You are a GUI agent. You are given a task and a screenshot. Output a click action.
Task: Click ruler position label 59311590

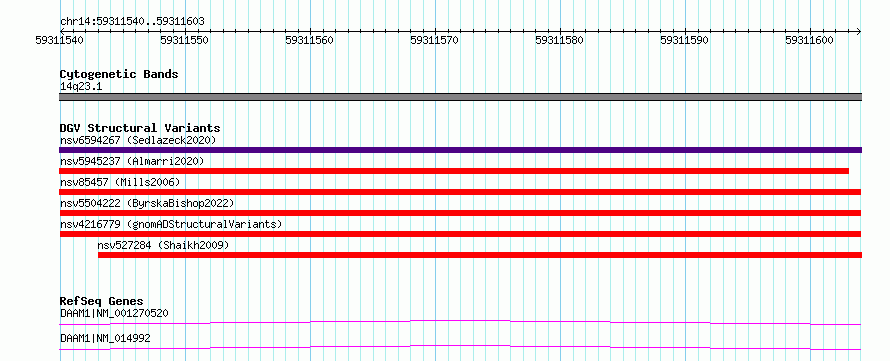[685, 40]
